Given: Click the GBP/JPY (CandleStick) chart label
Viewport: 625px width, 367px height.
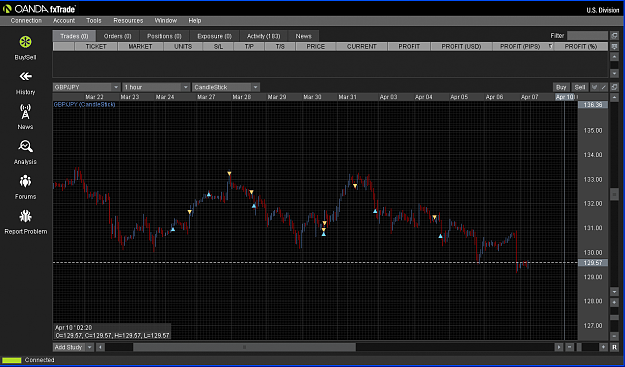Looking at the screenshot, I should pos(85,104).
